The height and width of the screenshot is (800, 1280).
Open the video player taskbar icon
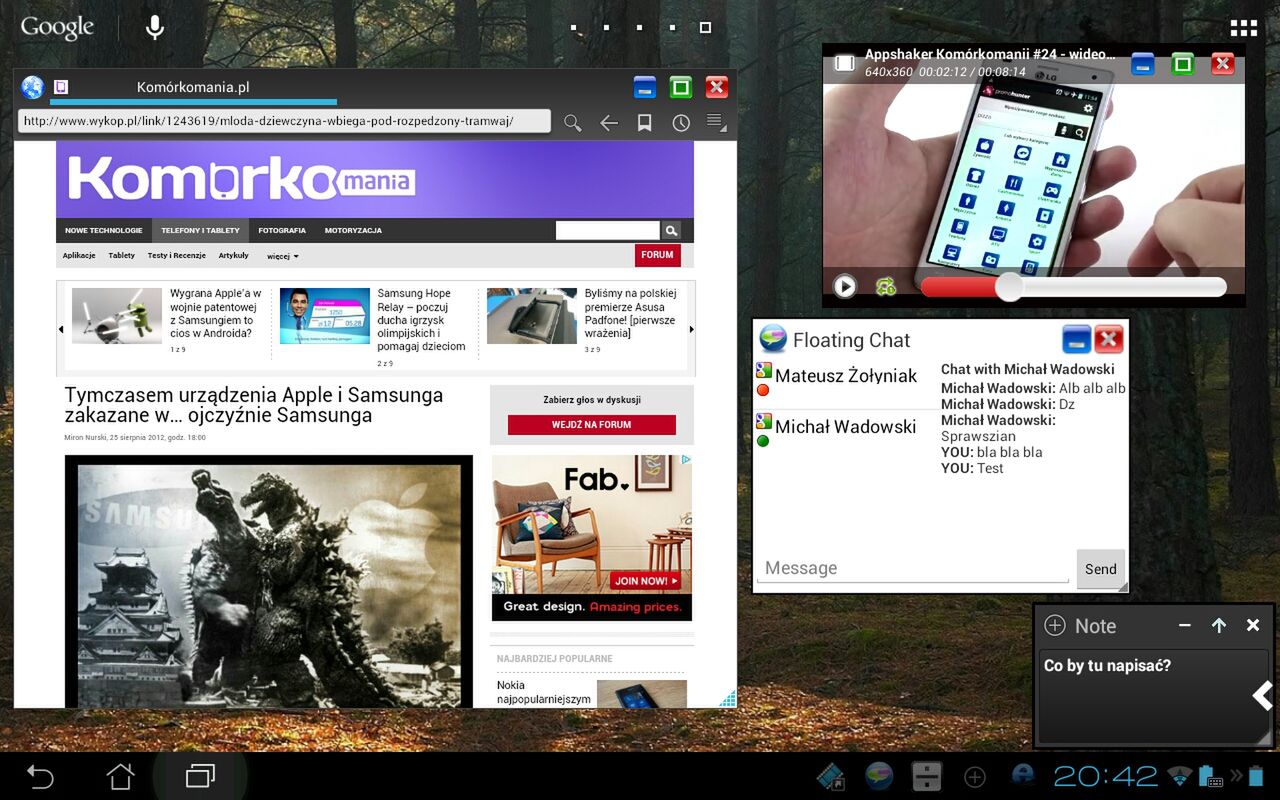tap(830, 777)
